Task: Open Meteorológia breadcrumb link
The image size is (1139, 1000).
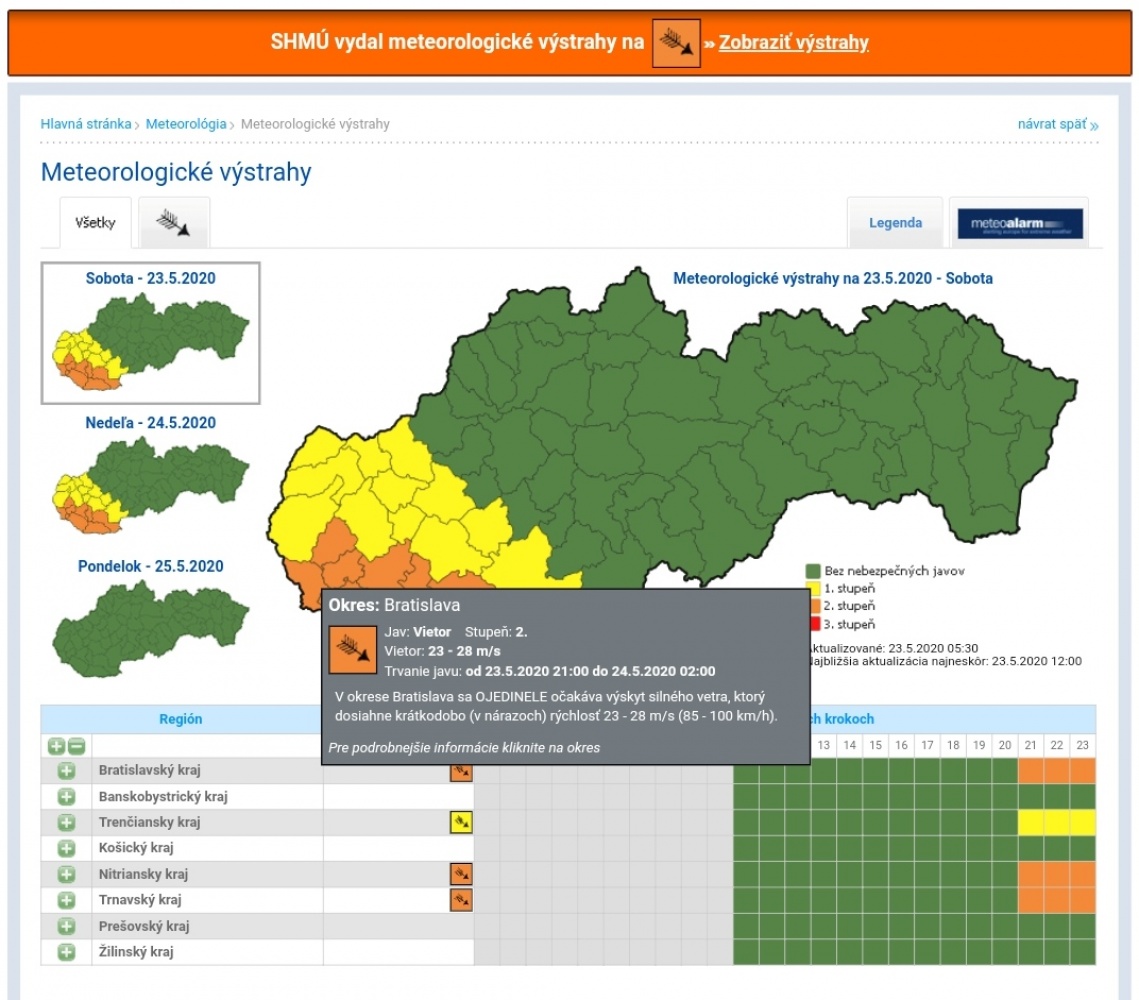Action: (x=186, y=124)
